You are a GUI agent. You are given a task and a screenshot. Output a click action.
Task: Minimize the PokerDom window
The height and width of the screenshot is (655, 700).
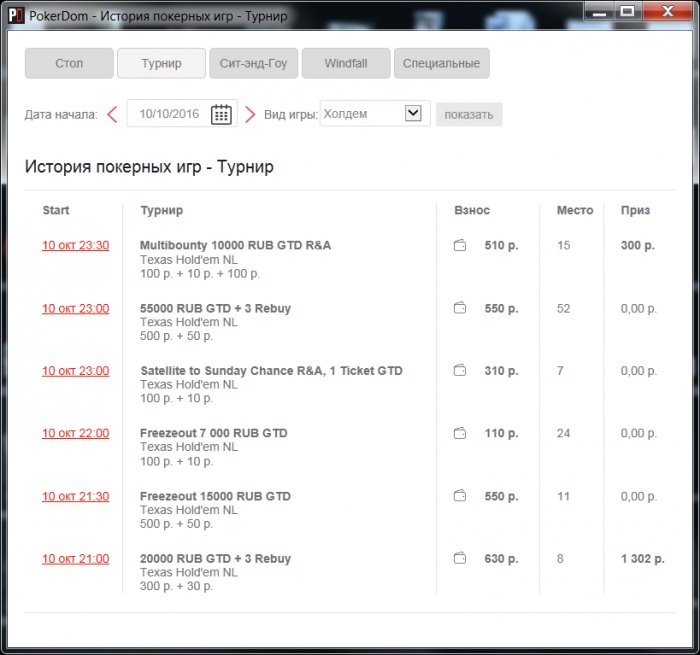point(599,12)
